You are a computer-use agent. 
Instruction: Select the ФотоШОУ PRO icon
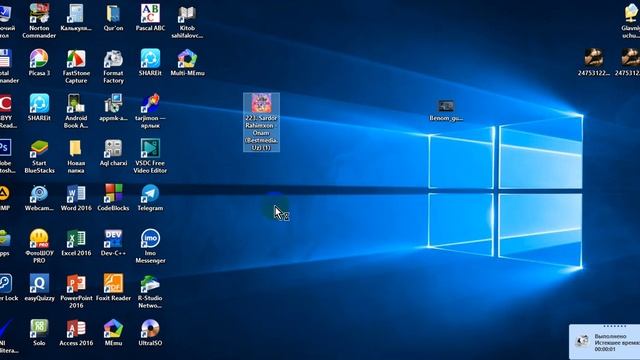(x=39, y=246)
